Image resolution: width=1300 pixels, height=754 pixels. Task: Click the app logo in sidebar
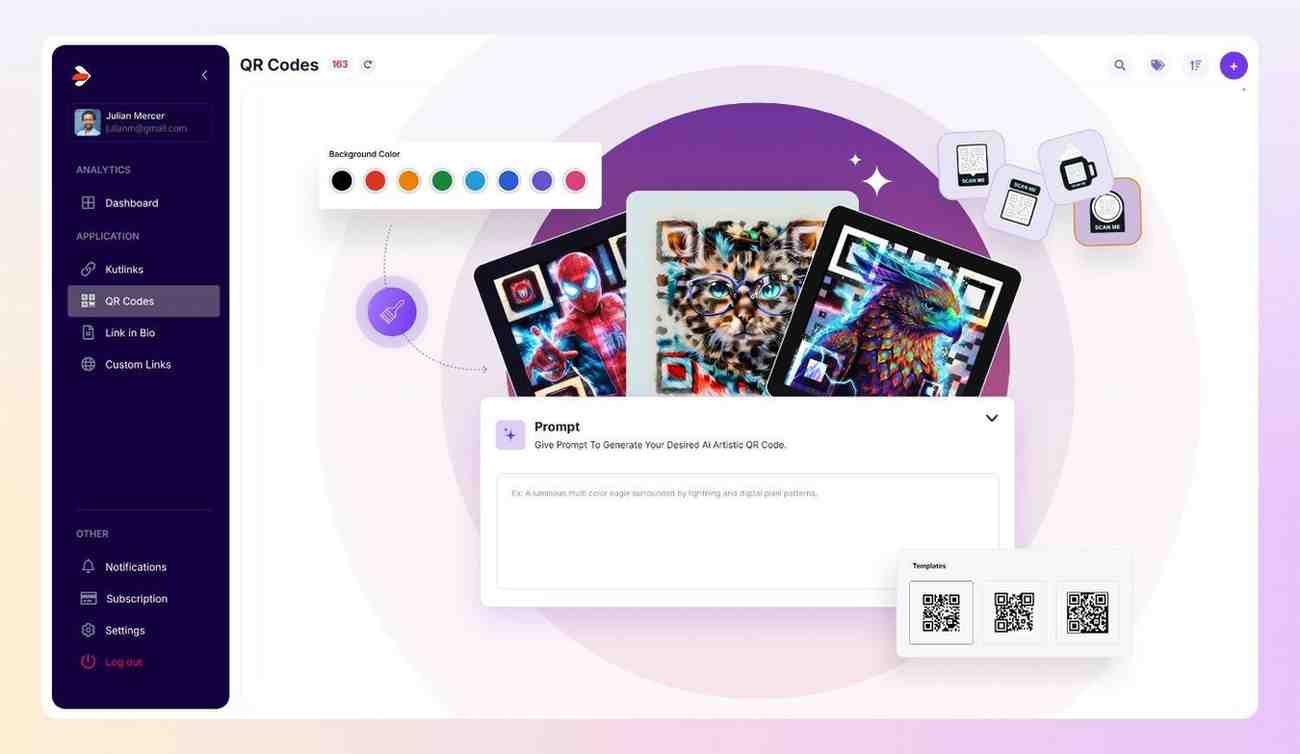coord(82,75)
